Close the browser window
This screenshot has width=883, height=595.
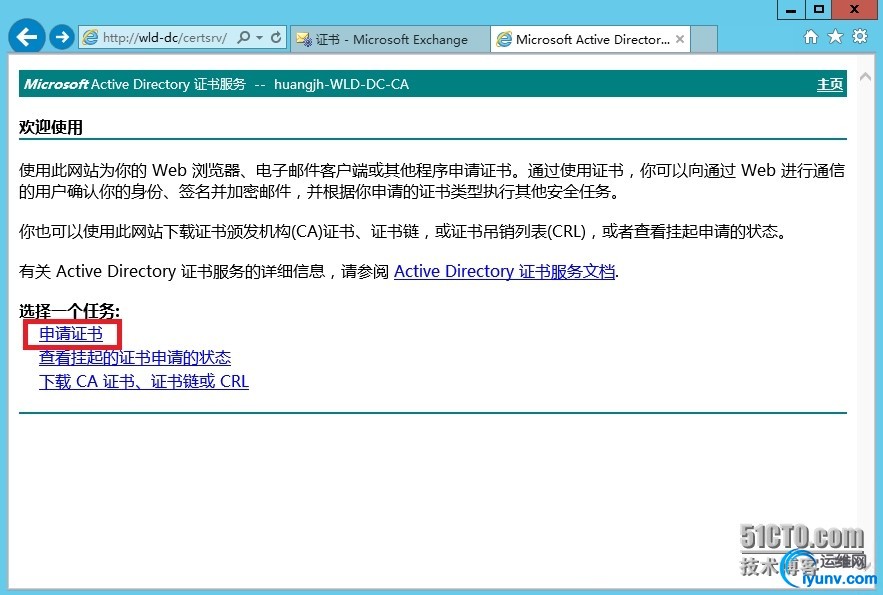(x=854, y=9)
